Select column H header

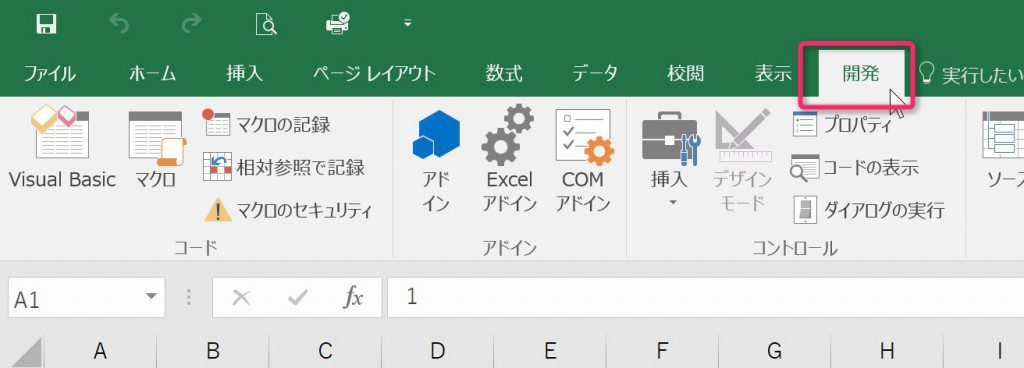(887, 352)
